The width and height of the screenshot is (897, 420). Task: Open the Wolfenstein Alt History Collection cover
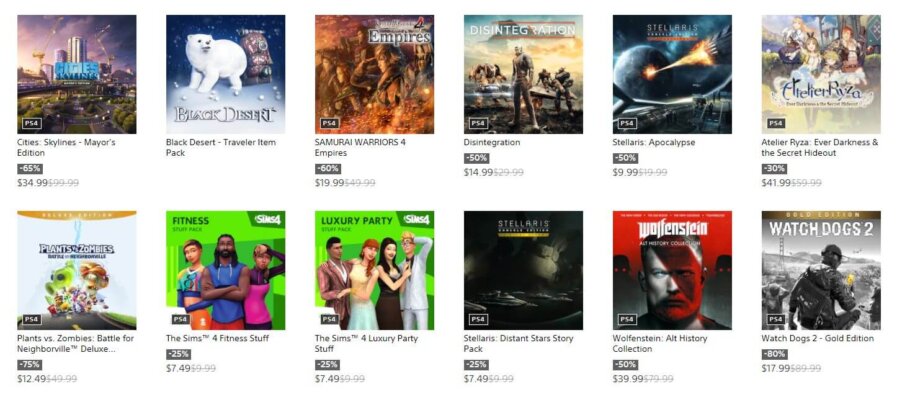pyautogui.click(x=672, y=270)
